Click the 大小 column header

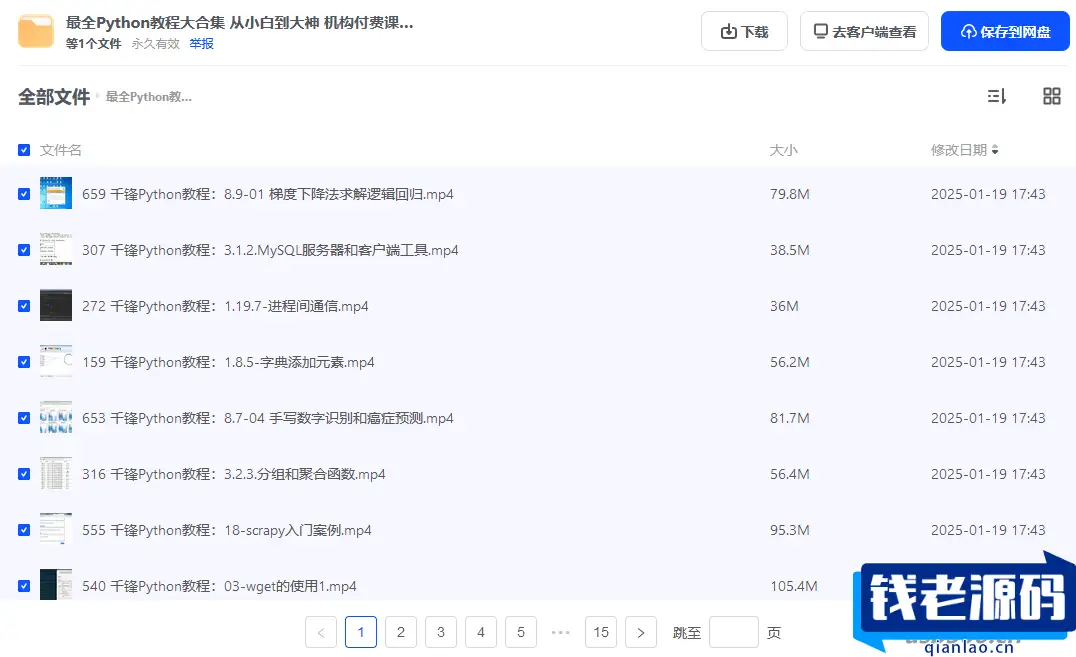pos(783,150)
